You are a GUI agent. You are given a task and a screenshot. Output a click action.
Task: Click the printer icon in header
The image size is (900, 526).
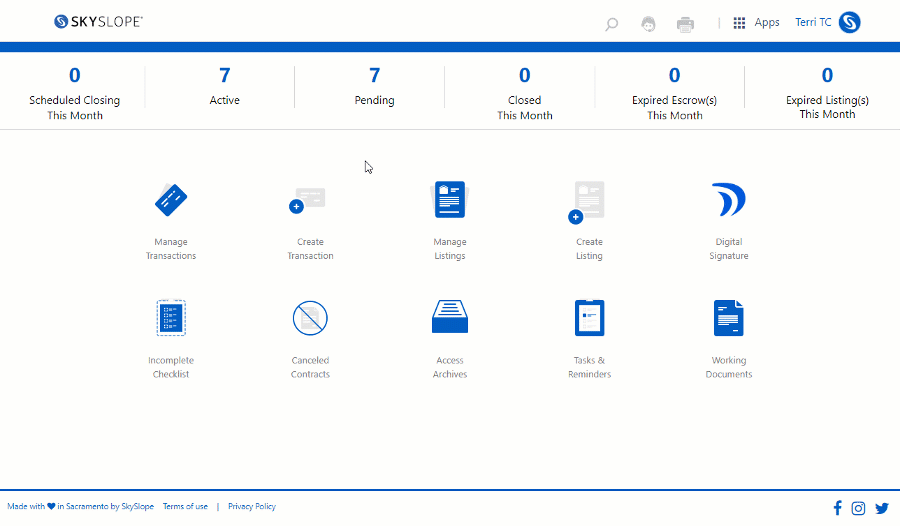click(x=685, y=24)
